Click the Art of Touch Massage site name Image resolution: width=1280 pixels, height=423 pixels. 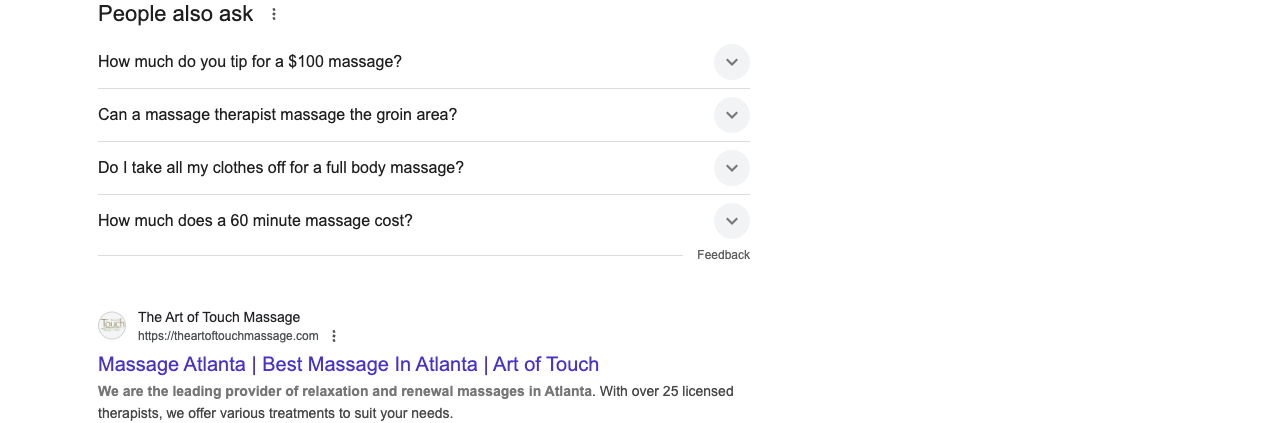219,317
